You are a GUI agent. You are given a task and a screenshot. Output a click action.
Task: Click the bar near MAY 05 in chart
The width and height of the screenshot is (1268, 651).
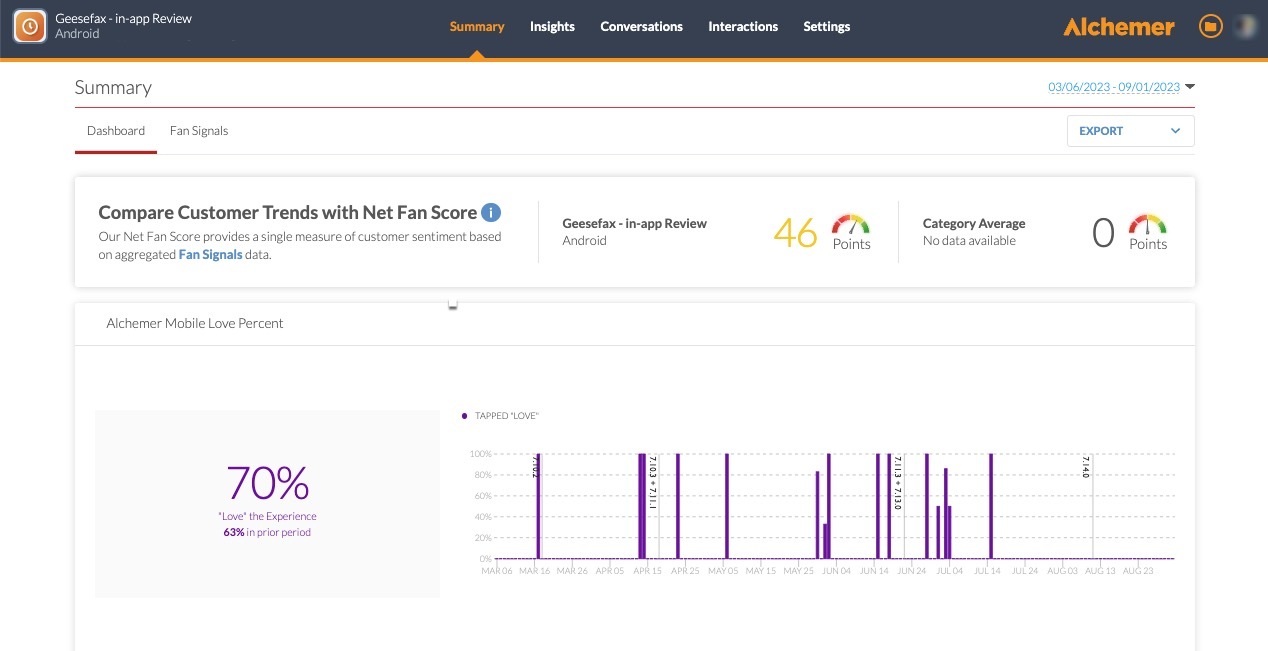click(x=727, y=506)
